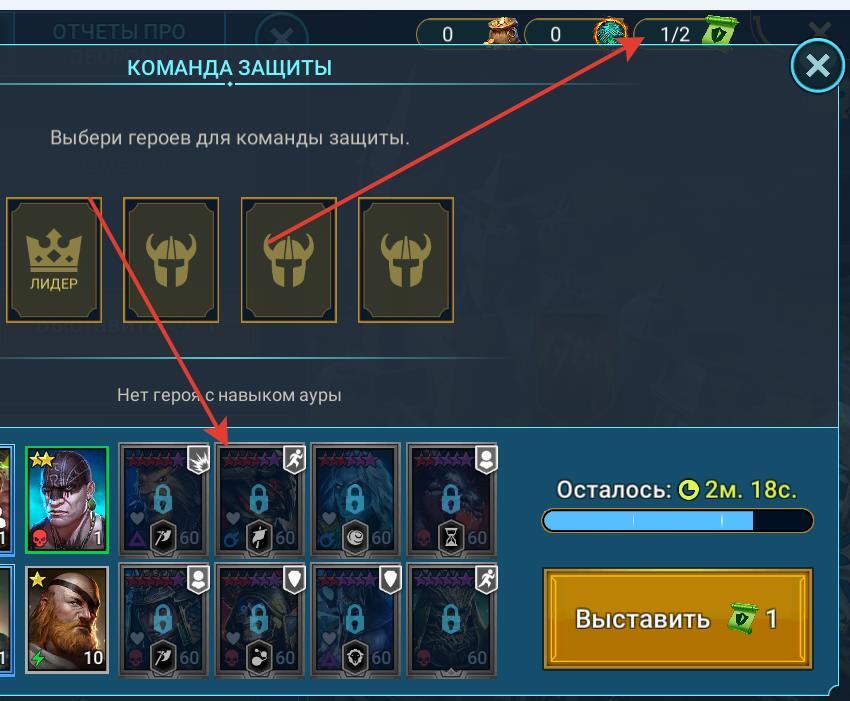Image resolution: width=850 pixels, height=701 pixels.
Task: Click locked hero with swirl faction icon
Action: tap(356, 499)
